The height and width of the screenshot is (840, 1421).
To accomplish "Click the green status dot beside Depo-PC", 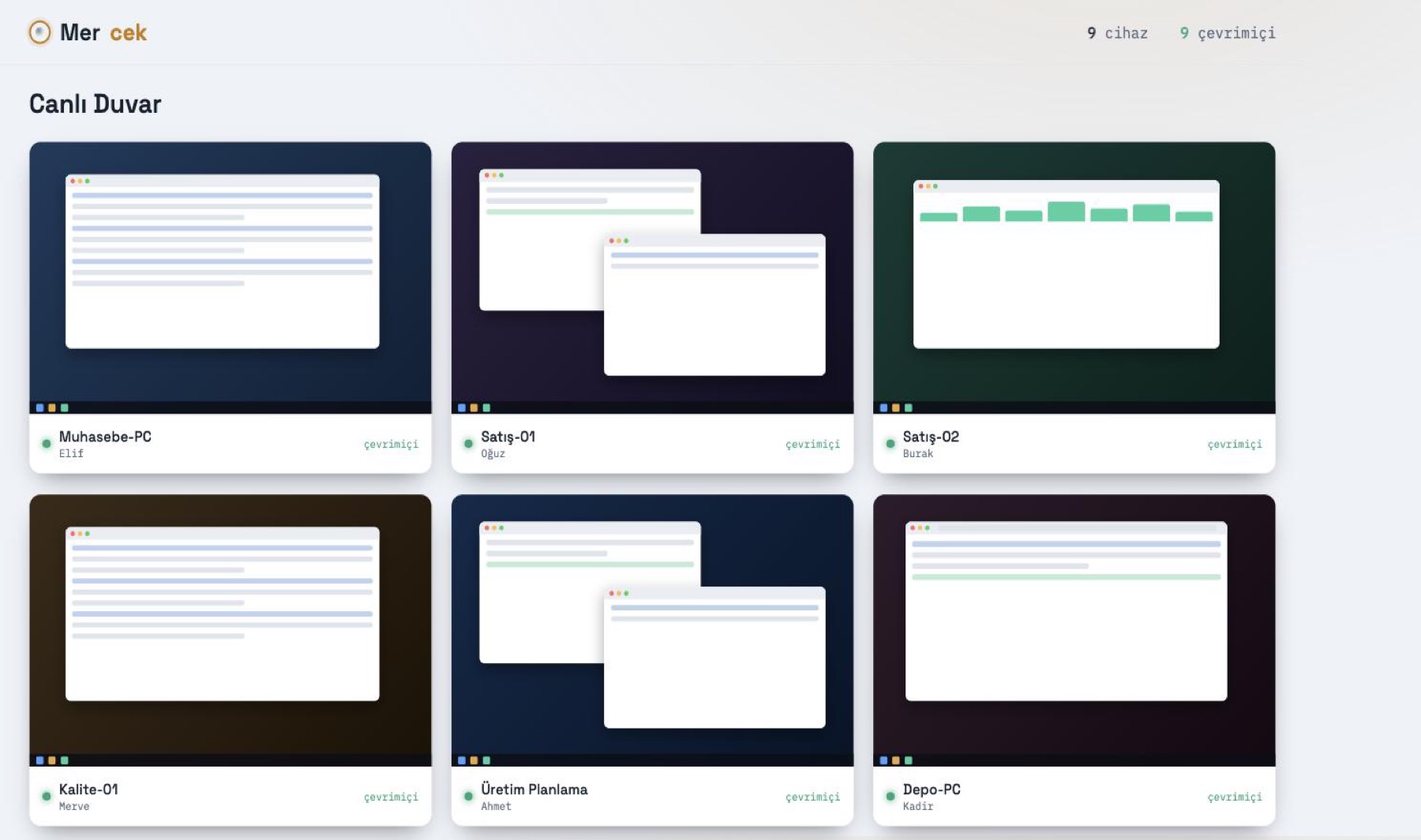I will coord(890,797).
